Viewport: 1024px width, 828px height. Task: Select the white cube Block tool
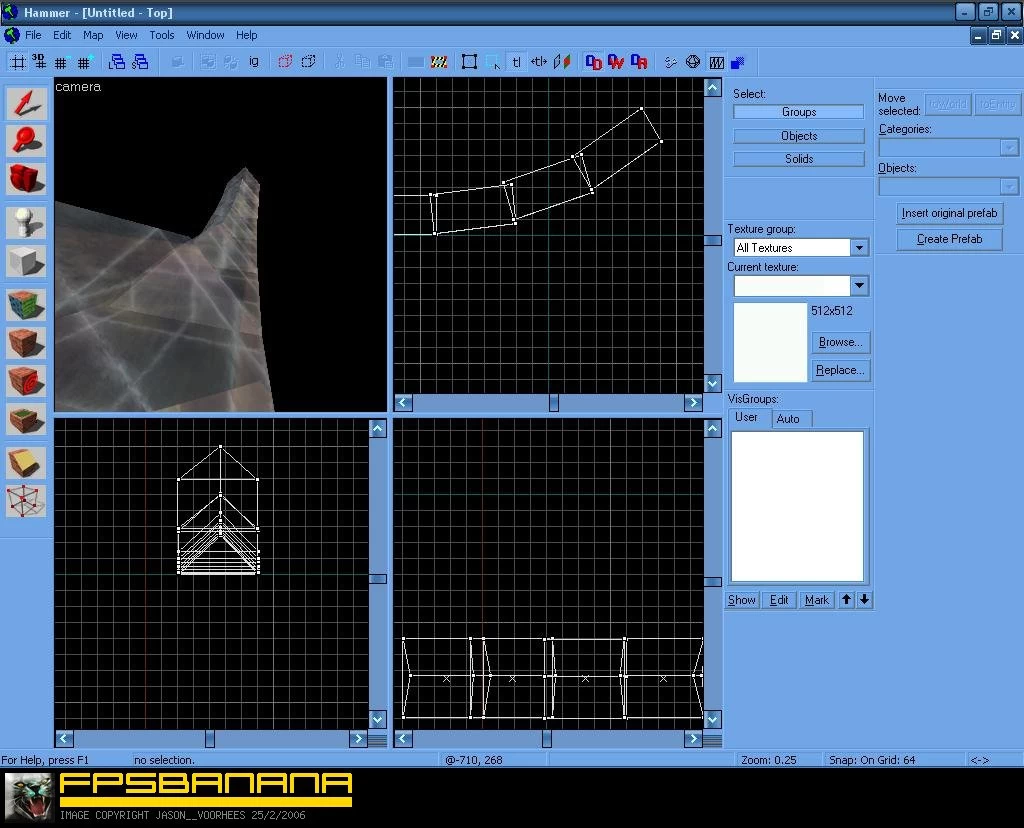(26, 261)
